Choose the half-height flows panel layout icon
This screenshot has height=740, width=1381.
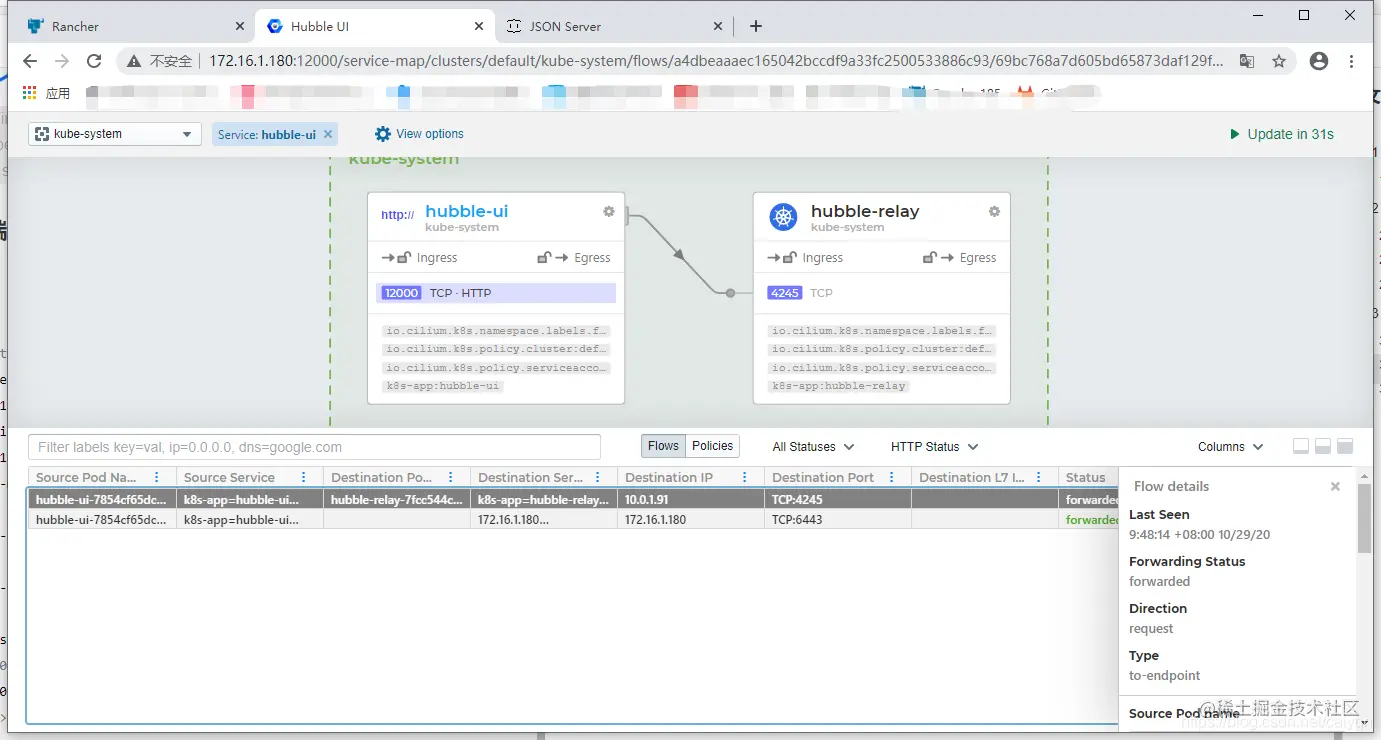[1323, 446]
